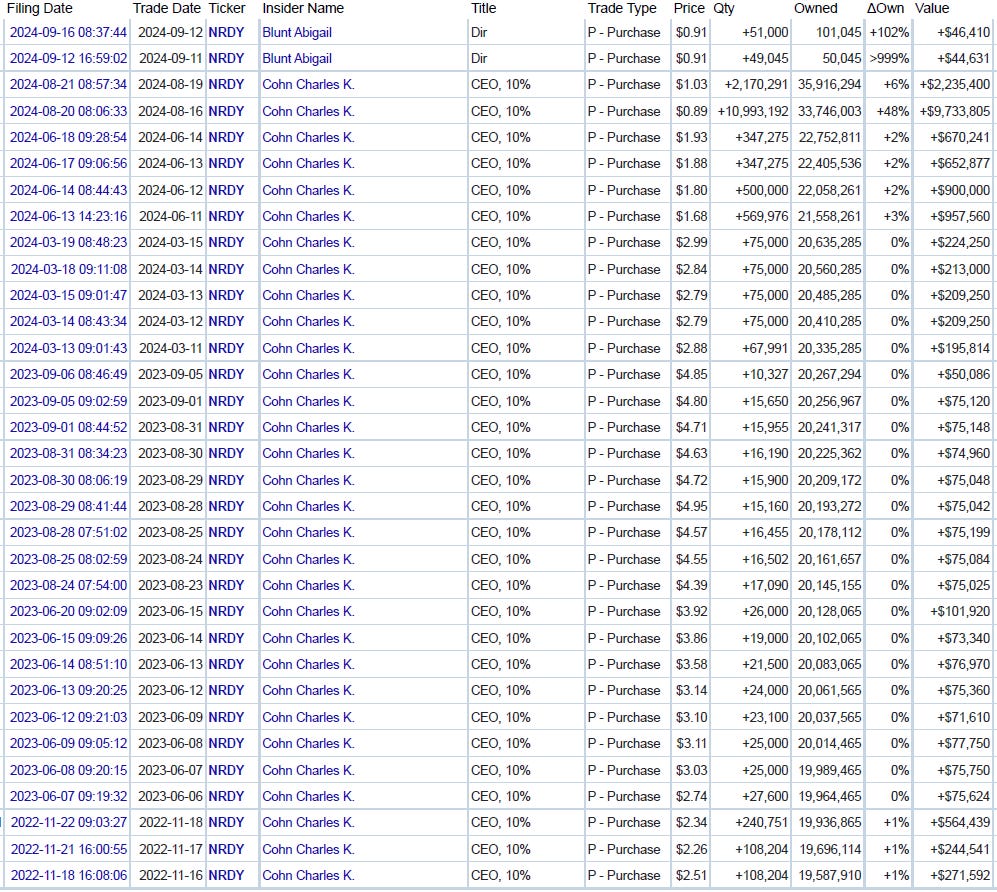Open filing dated 2024-06-14 08:44:43

click(x=68, y=190)
